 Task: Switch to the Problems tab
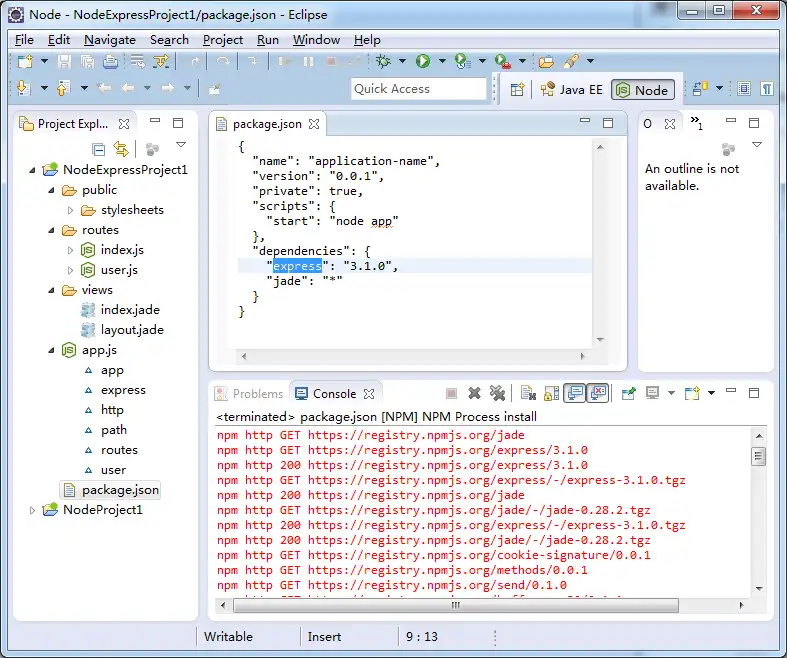pos(249,394)
